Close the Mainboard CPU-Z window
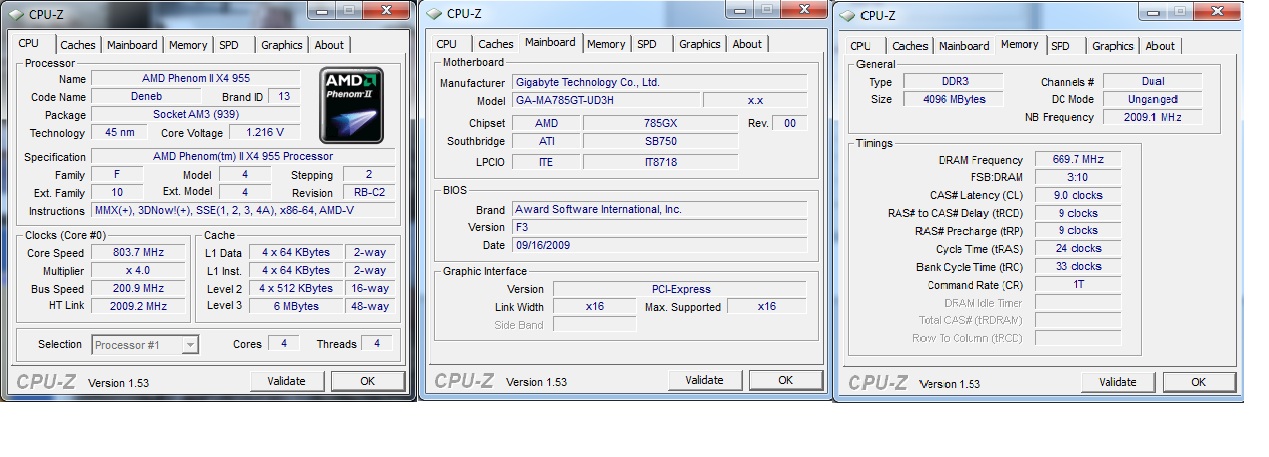 tap(804, 11)
